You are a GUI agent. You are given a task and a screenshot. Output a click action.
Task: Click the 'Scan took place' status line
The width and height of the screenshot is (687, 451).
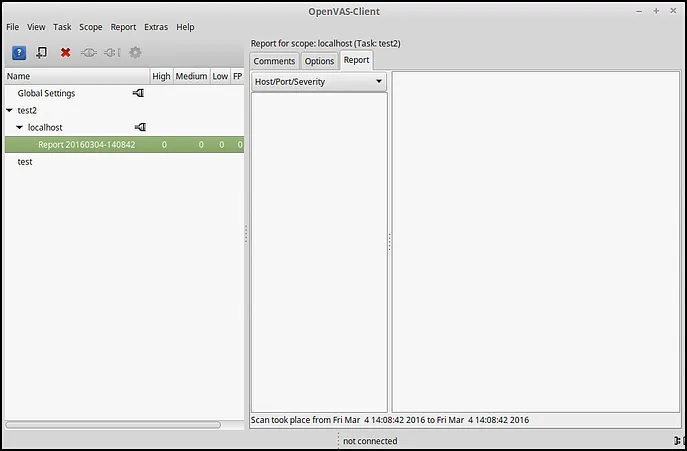click(x=390, y=420)
